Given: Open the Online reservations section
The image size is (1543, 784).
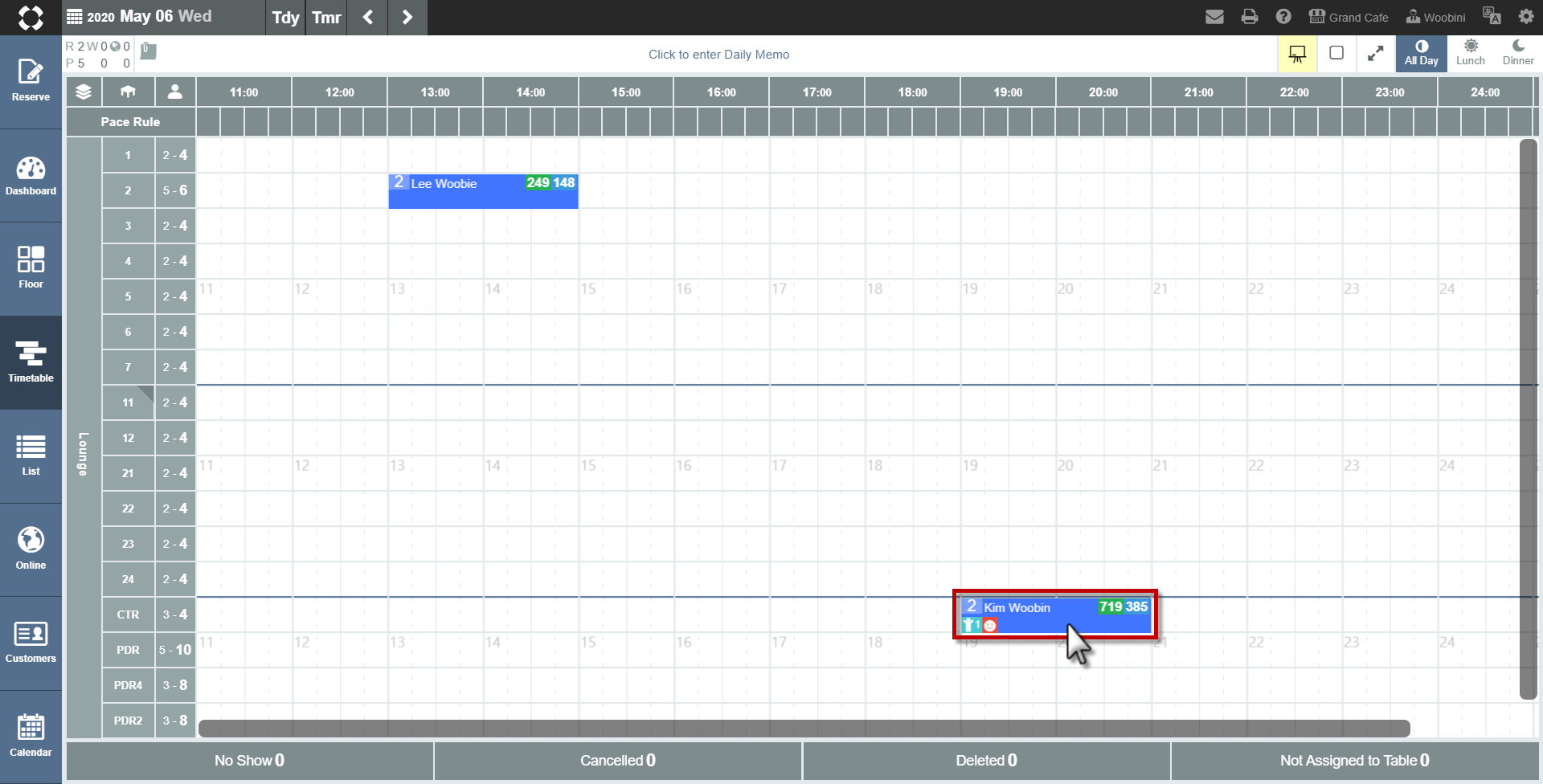Looking at the screenshot, I should [31, 550].
